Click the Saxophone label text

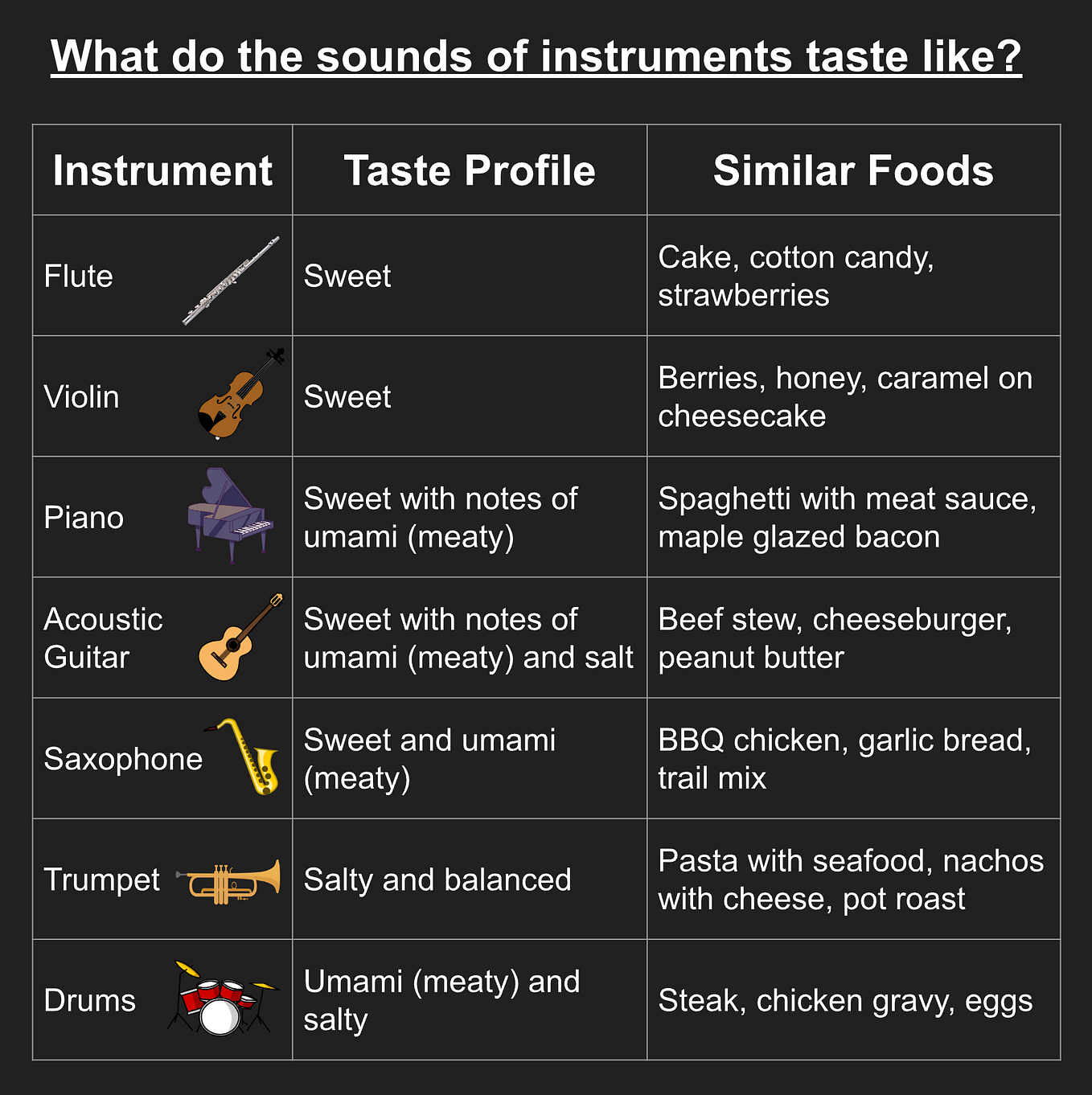pos(123,759)
